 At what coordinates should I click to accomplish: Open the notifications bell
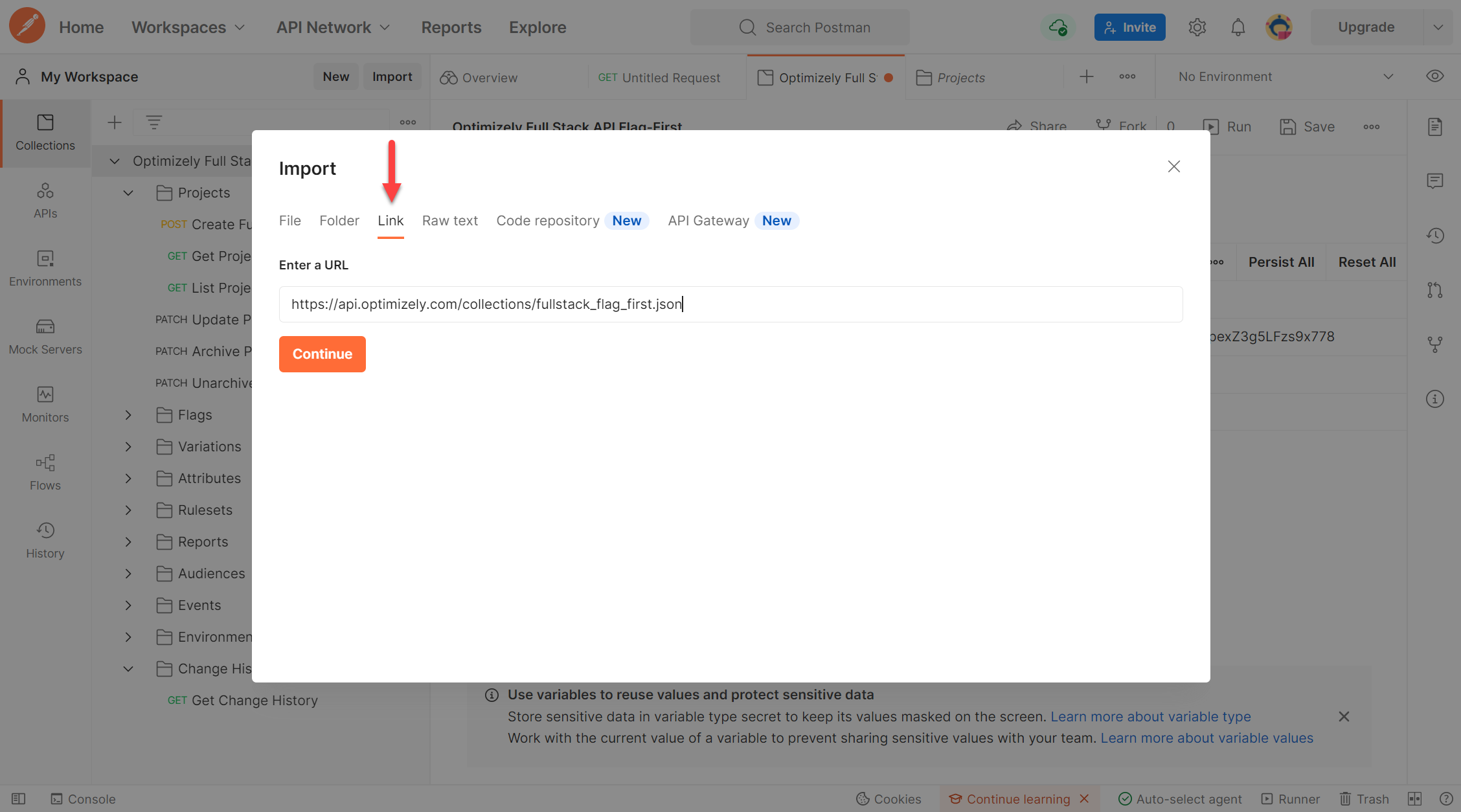click(1238, 27)
